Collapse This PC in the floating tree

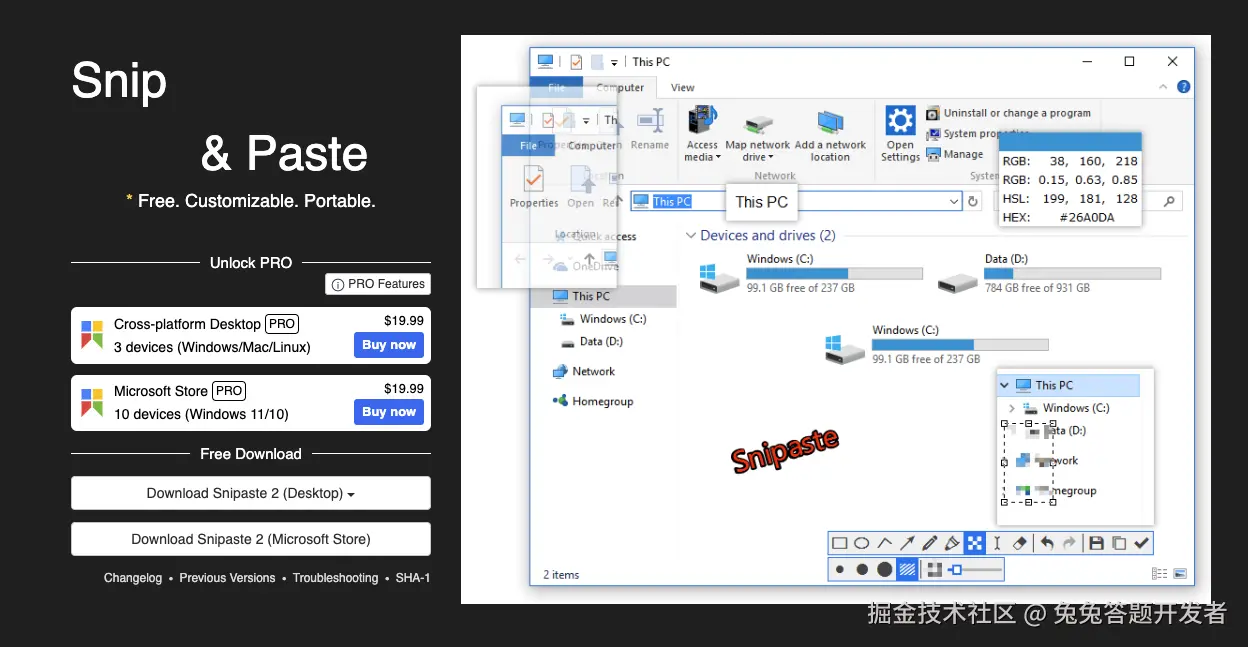[1004, 385]
